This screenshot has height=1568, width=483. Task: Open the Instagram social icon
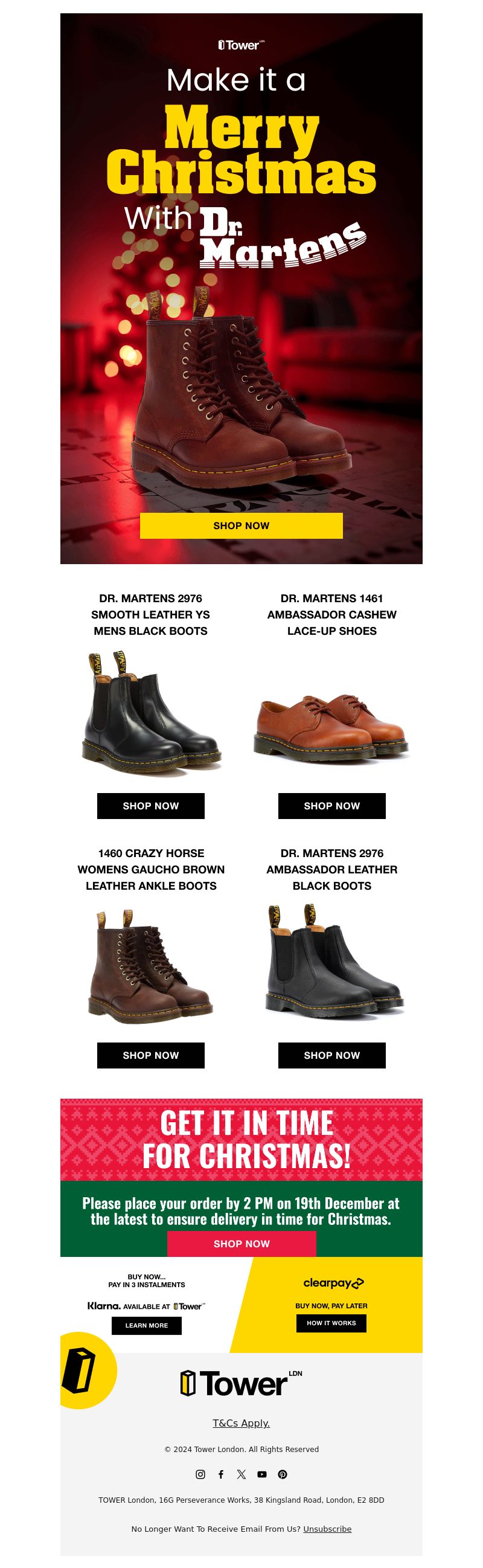point(200,1474)
